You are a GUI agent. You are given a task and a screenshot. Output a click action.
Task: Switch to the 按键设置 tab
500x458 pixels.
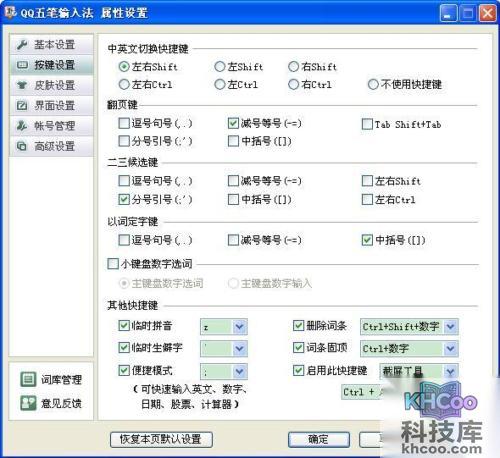click(x=51, y=65)
